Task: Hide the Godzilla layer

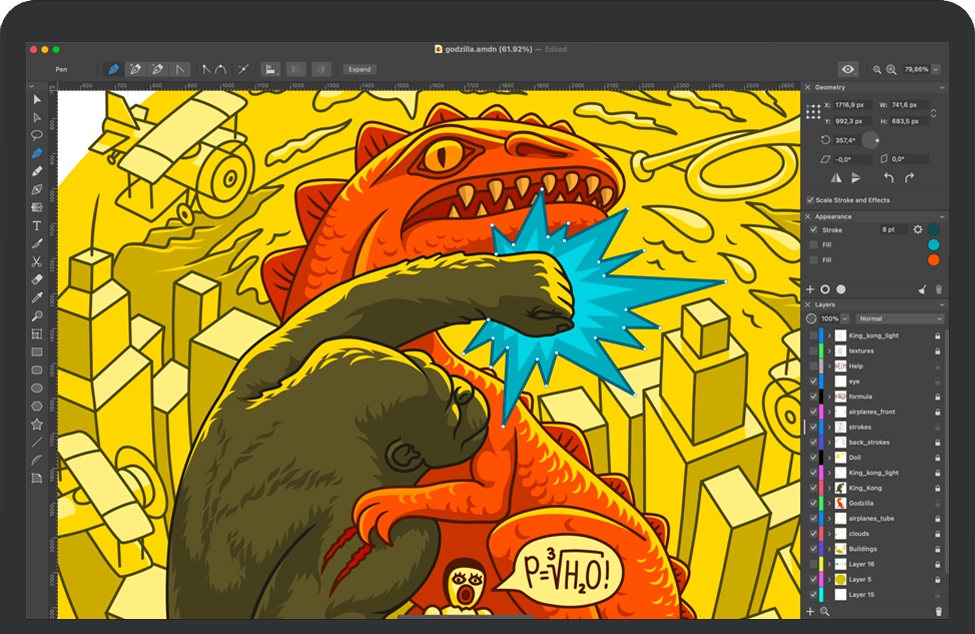Action: 813,503
